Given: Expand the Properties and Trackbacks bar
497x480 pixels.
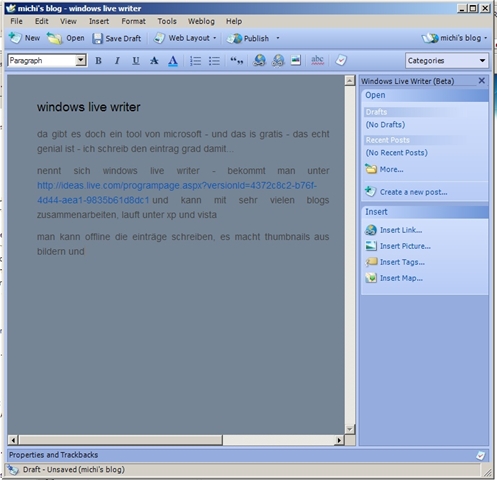Looking at the screenshot, I should (x=247, y=455).
